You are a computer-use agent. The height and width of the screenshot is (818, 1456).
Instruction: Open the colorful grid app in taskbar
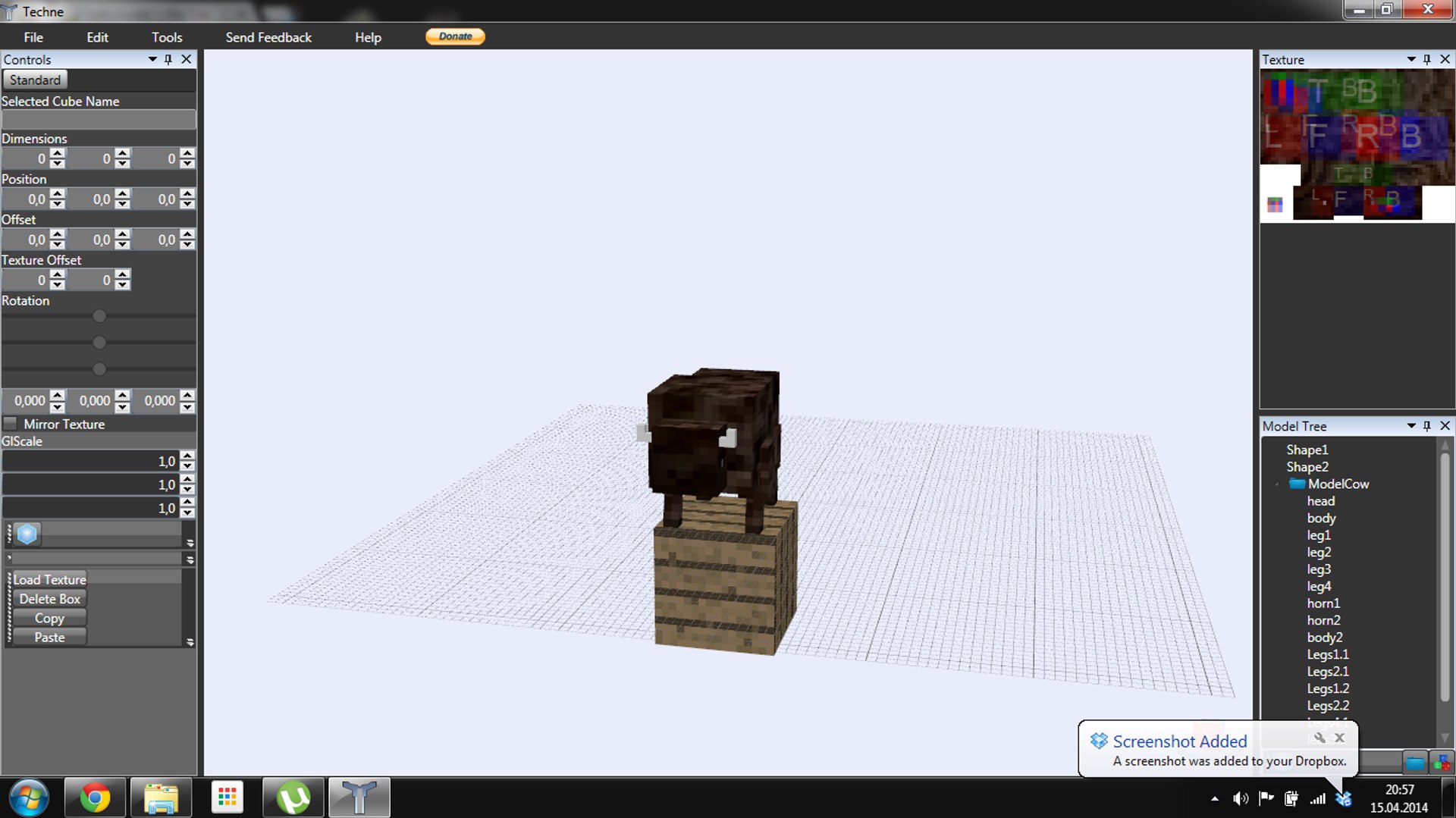[227, 798]
